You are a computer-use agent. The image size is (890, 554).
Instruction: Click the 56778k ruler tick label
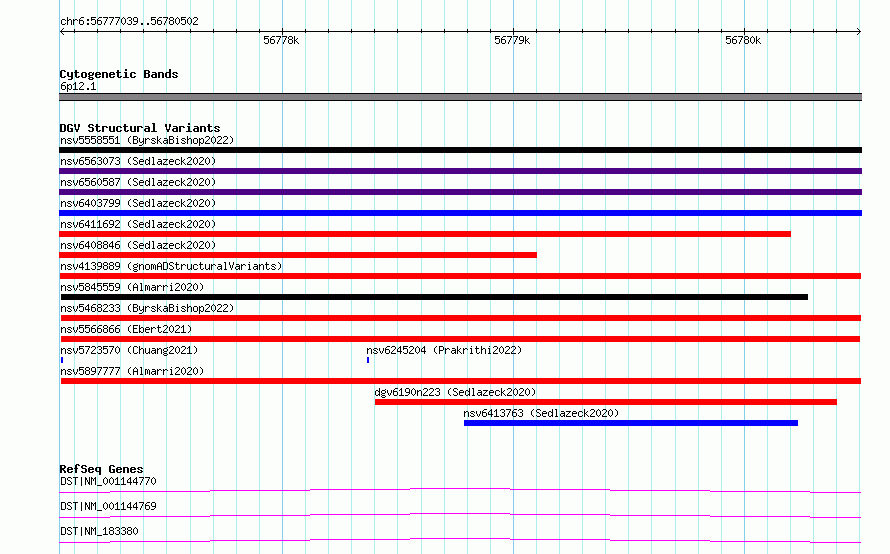click(x=281, y=40)
